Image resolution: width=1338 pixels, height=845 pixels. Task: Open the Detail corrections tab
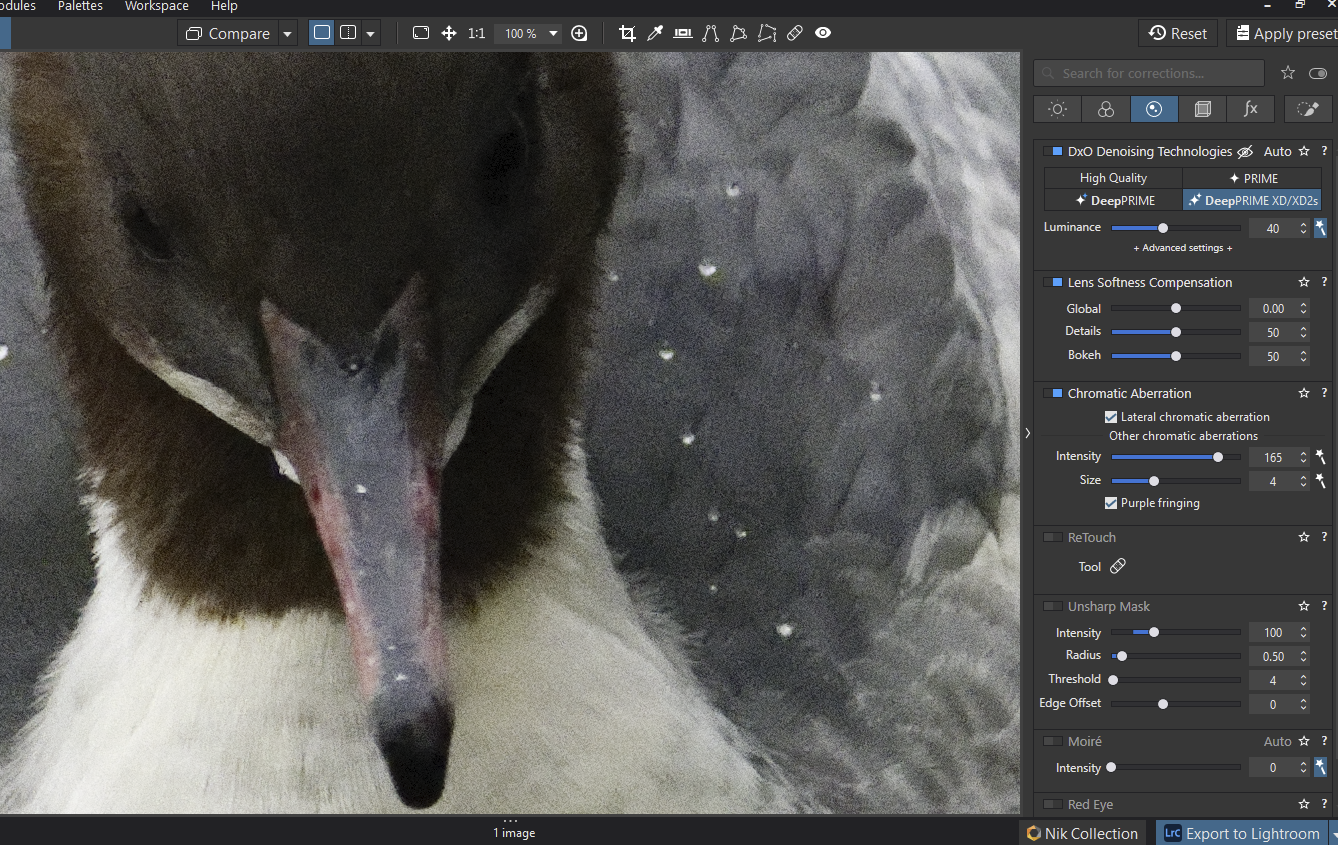pyautogui.click(x=1154, y=109)
